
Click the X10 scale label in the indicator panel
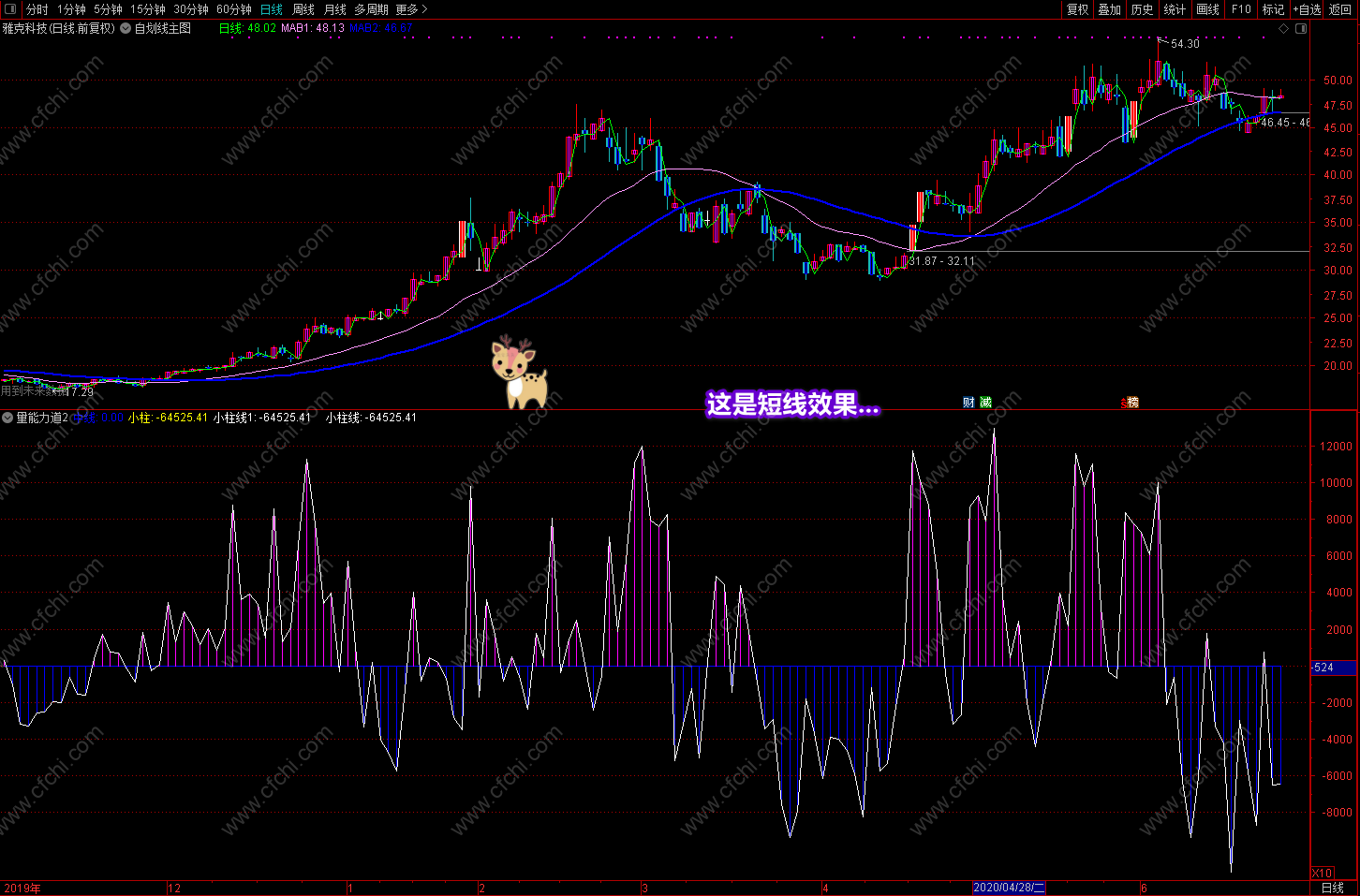coord(1323,873)
